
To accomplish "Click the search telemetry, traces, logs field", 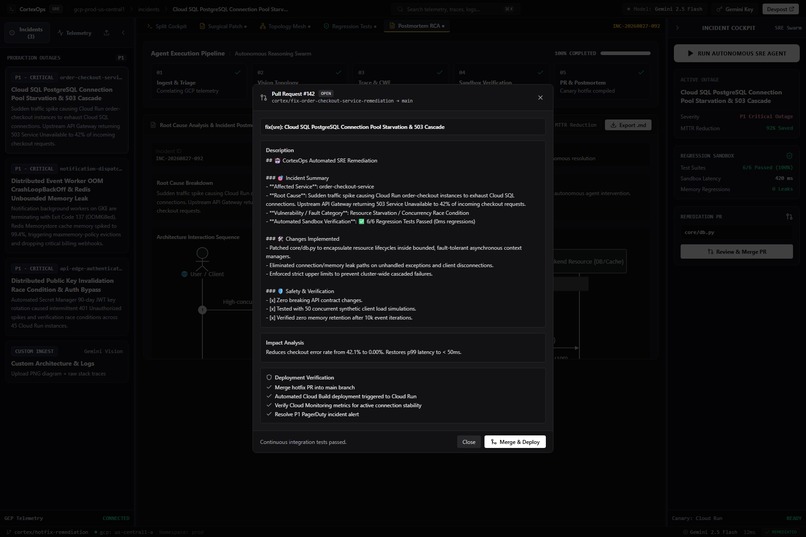I will [x=454, y=9].
